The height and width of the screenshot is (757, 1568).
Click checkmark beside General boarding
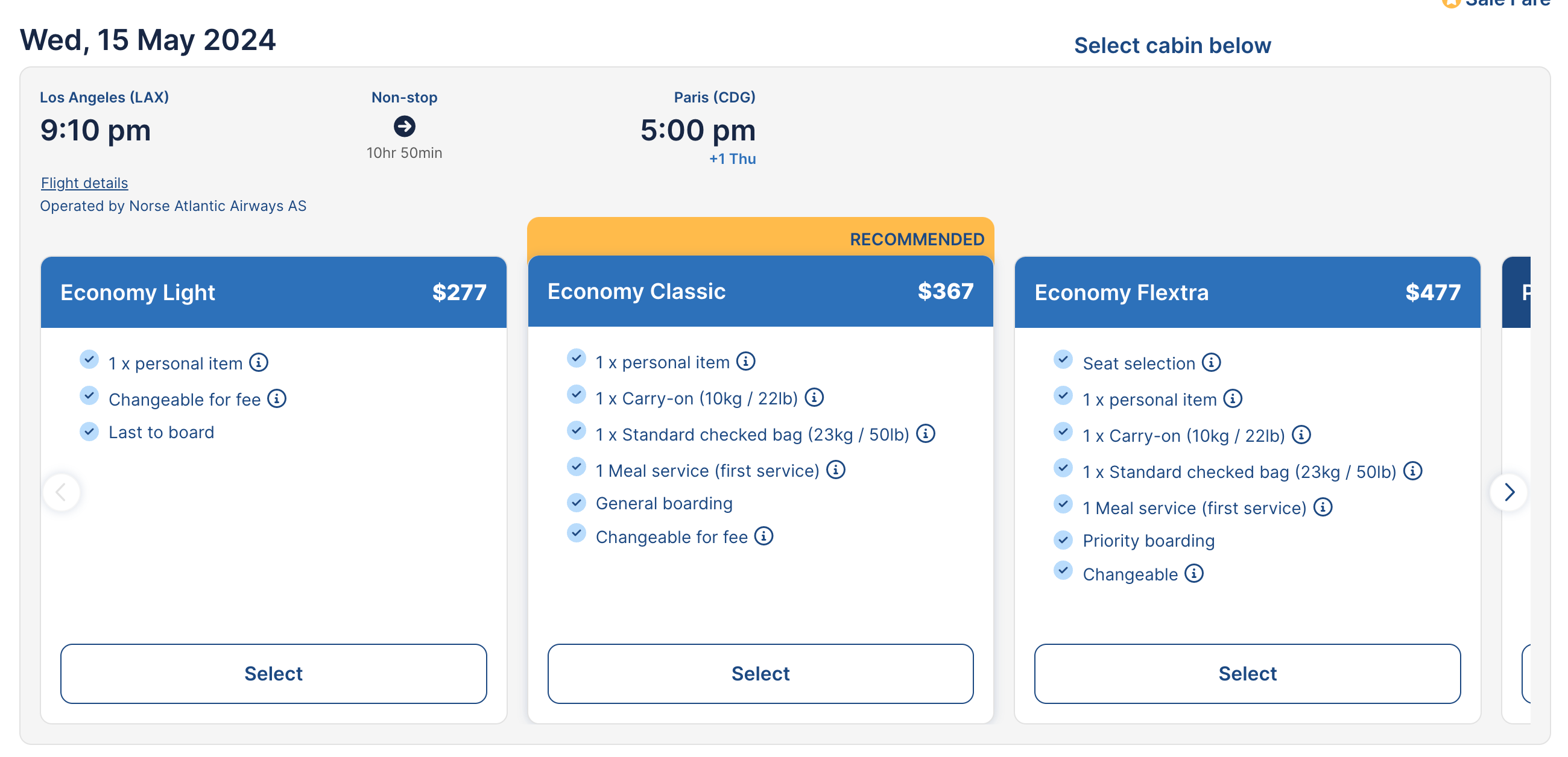point(577,503)
